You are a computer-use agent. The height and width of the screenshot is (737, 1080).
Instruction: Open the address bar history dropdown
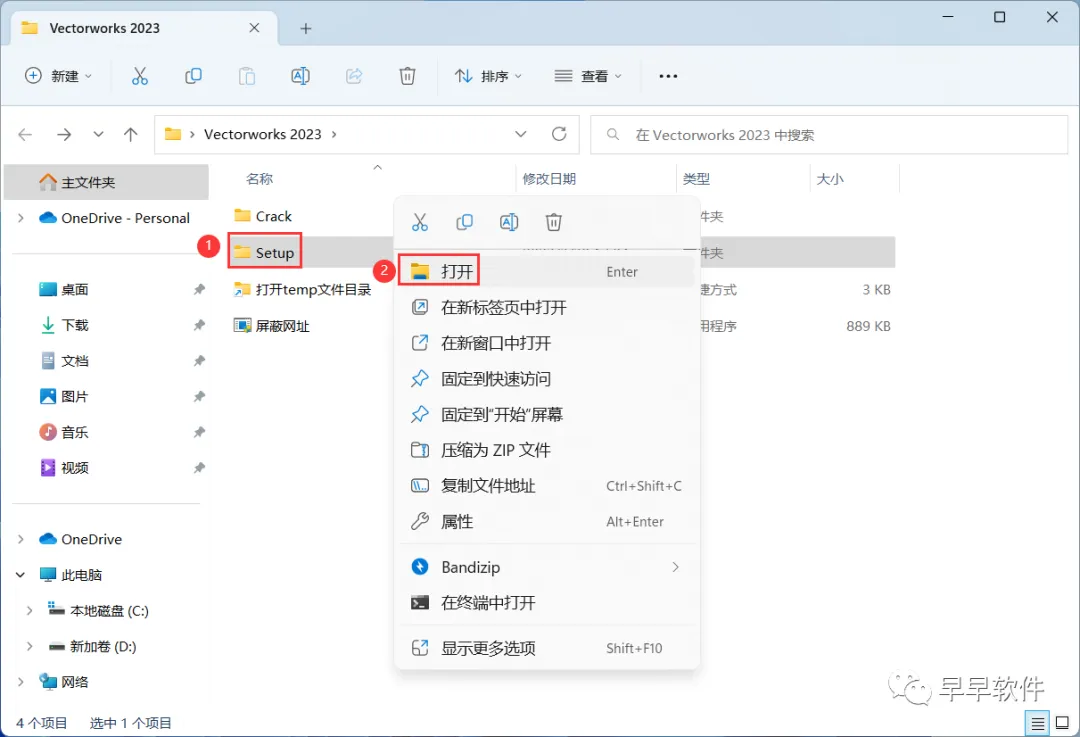[521, 134]
